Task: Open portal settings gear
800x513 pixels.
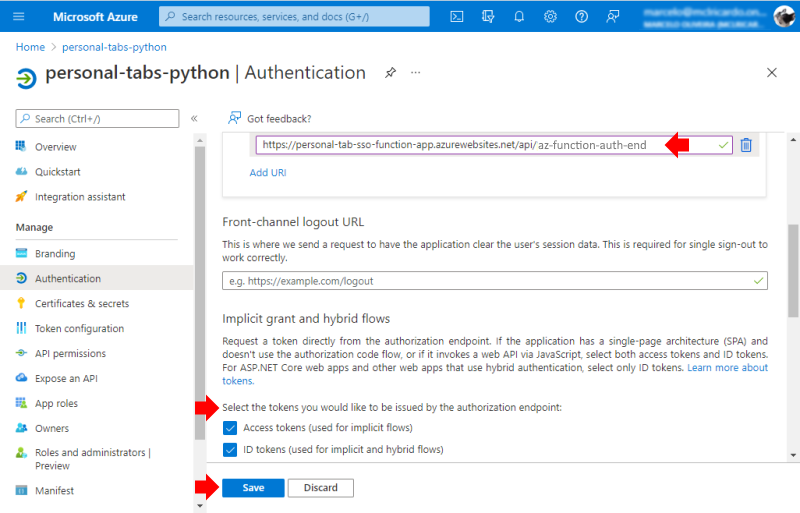Action: (550, 16)
